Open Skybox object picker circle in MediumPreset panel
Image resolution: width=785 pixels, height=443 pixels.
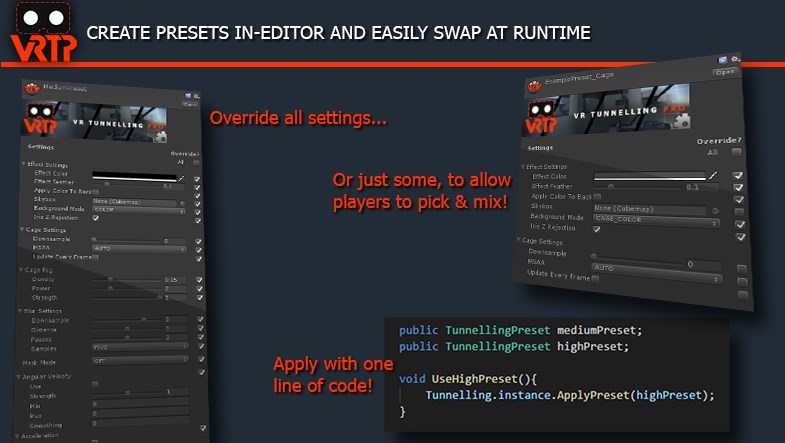pyautogui.click(x=183, y=203)
